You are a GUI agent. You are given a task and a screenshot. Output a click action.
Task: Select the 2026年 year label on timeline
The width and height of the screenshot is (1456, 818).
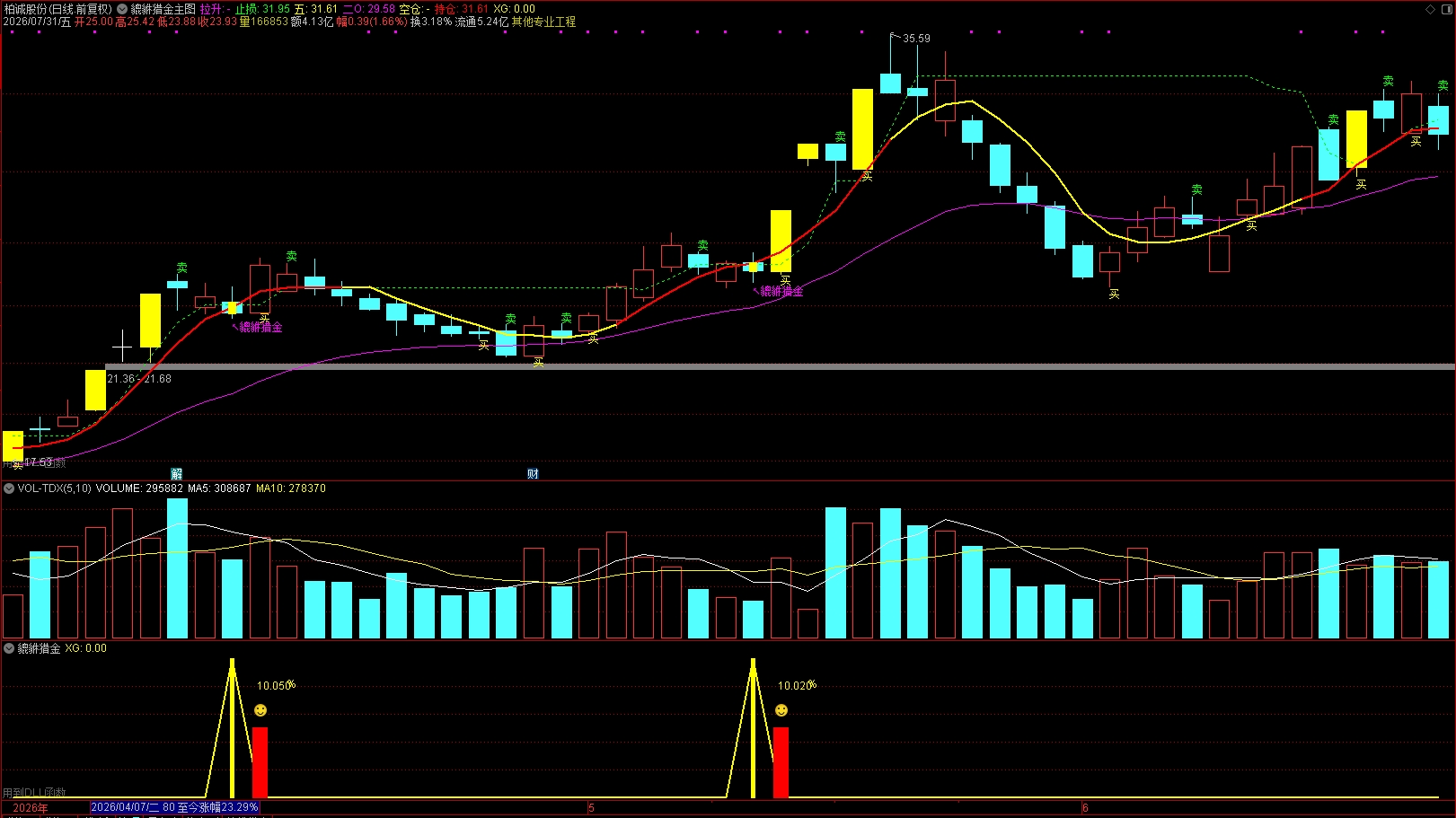click(x=31, y=808)
